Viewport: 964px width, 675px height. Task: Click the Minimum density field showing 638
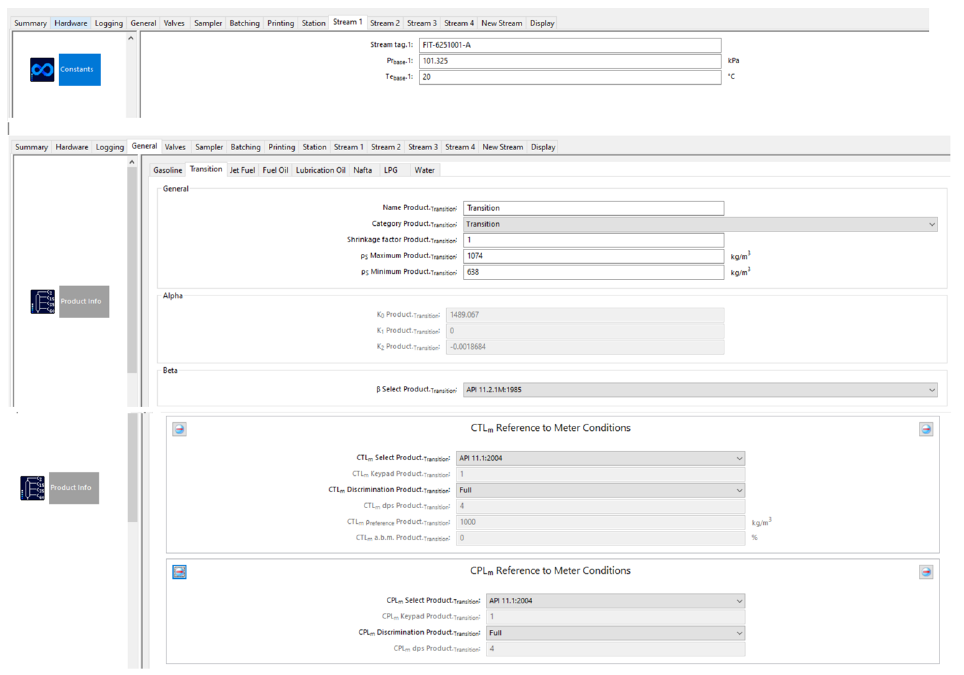tap(593, 272)
